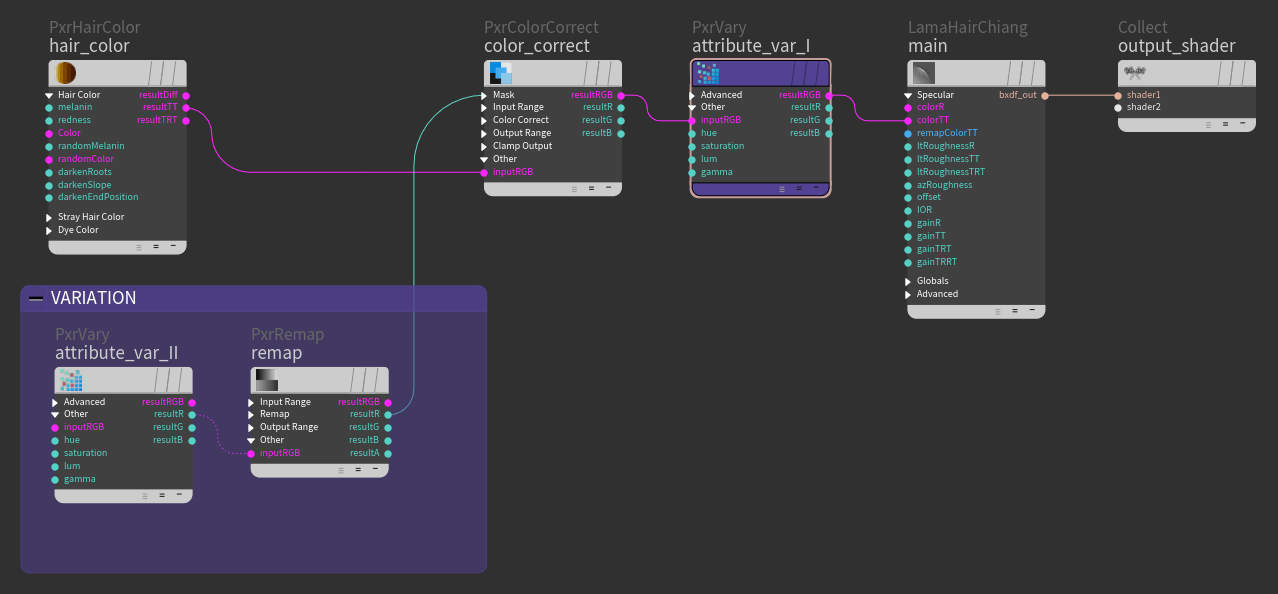Collapse the Other group on attribute_var_II
Image resolution: width=1278 pixels, height=594 pixels.
55,414
